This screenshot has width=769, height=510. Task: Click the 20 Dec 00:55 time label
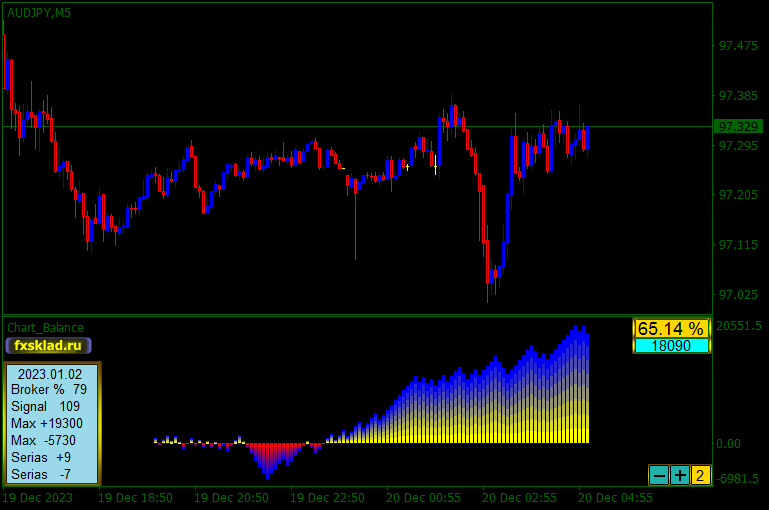423,498
